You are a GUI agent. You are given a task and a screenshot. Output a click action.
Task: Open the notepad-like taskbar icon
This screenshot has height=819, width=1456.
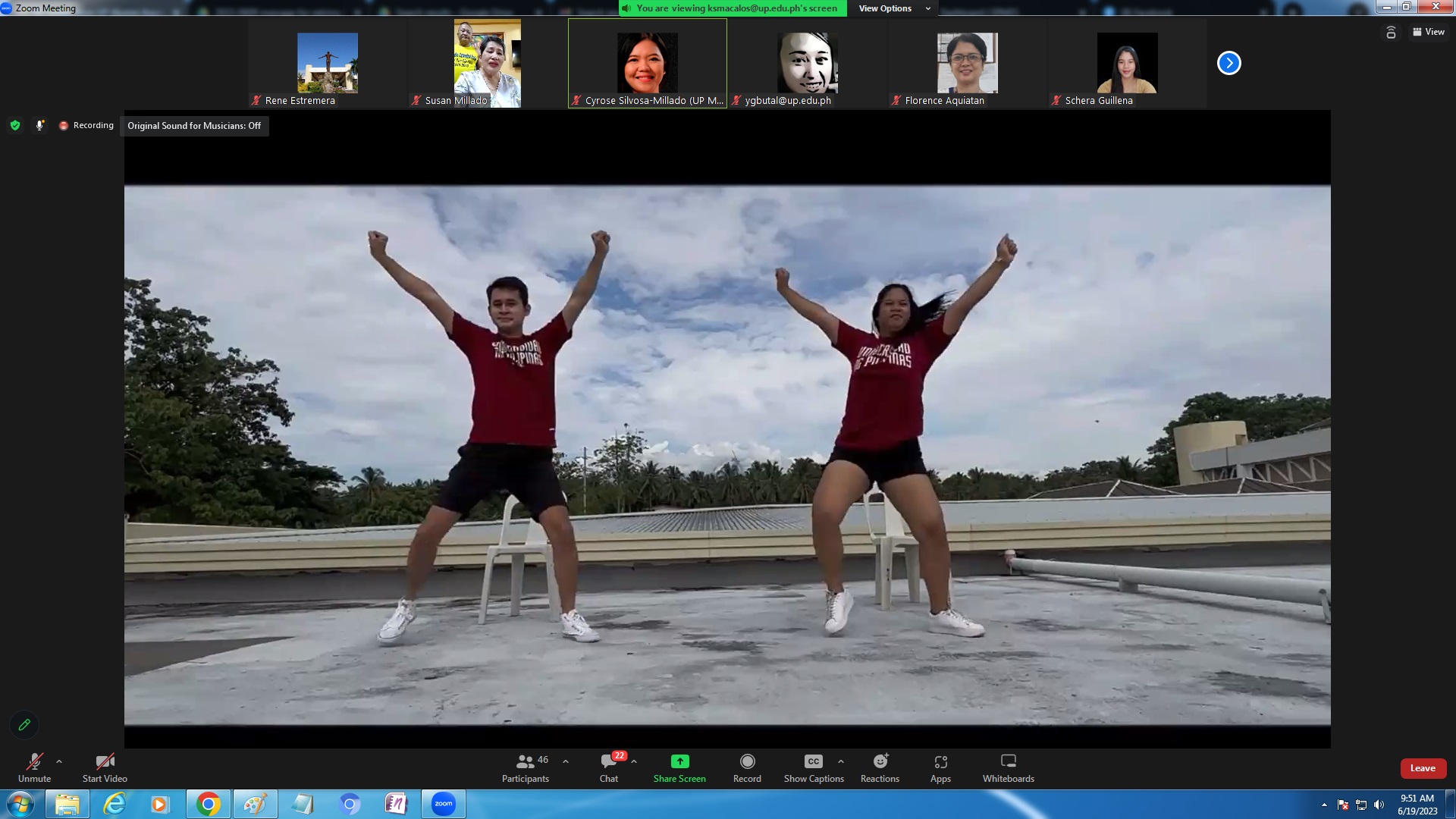point(303,804)
